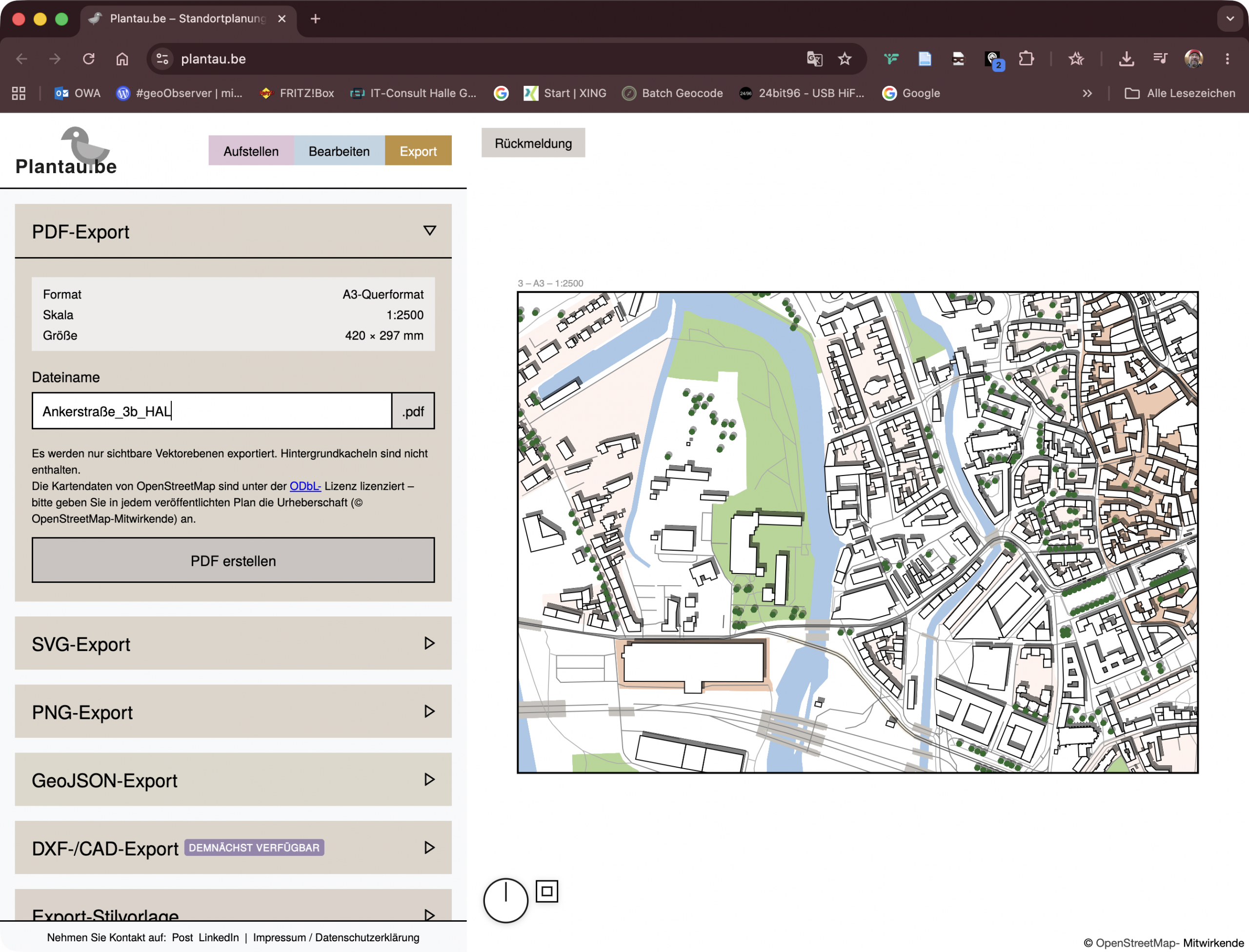
Task: Click the square frame icon beside compass
Action: (x=546, y=892)
